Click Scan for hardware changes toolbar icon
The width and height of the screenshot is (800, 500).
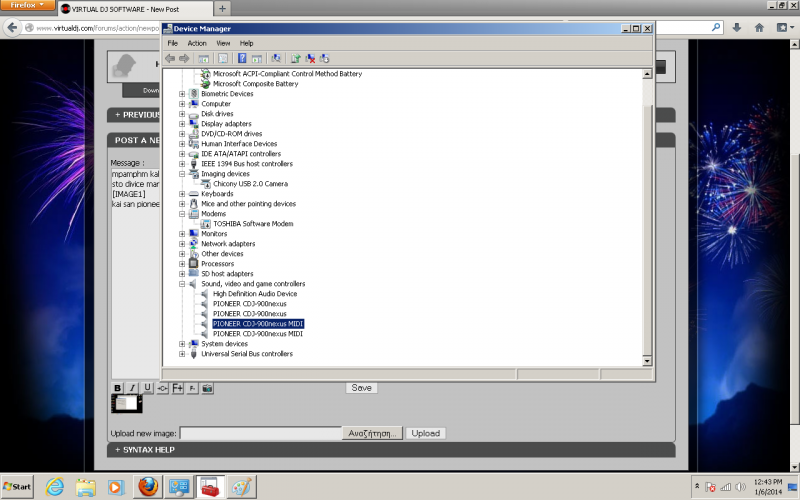tap(276, 59)
